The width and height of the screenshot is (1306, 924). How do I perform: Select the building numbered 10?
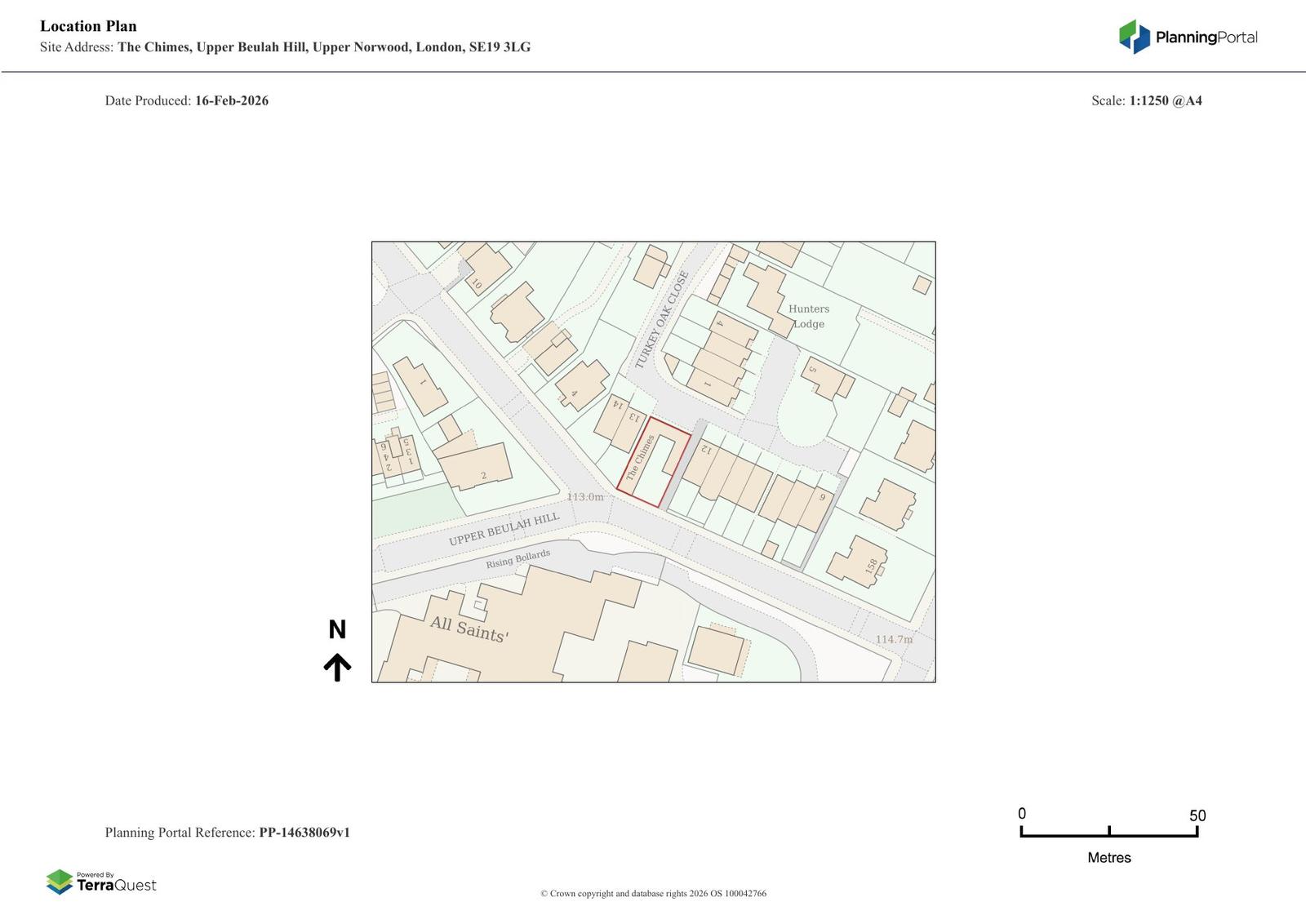[486, 268]
